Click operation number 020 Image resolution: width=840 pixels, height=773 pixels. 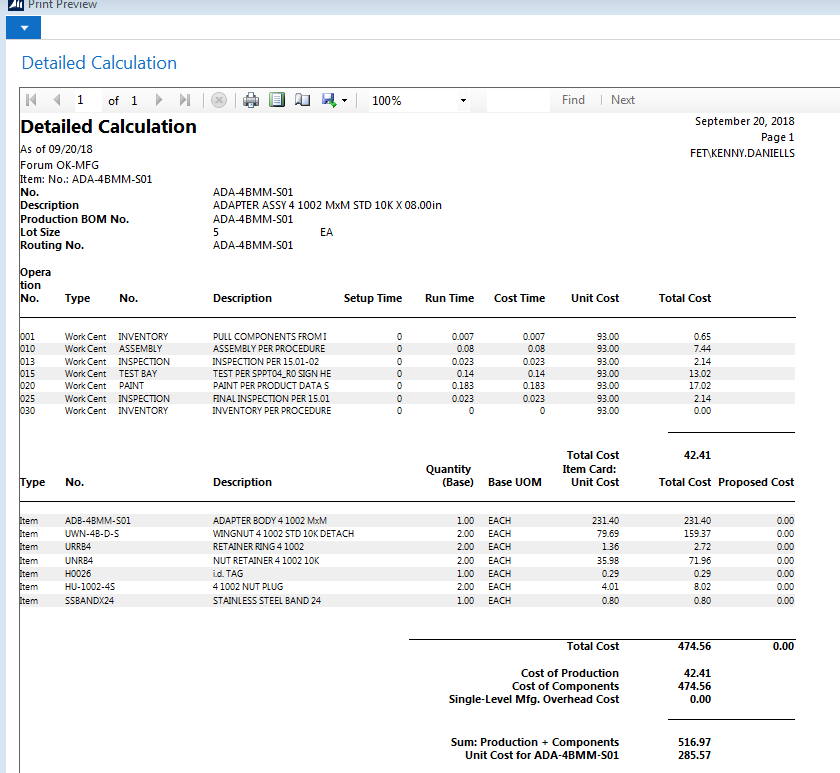(27, 386)
